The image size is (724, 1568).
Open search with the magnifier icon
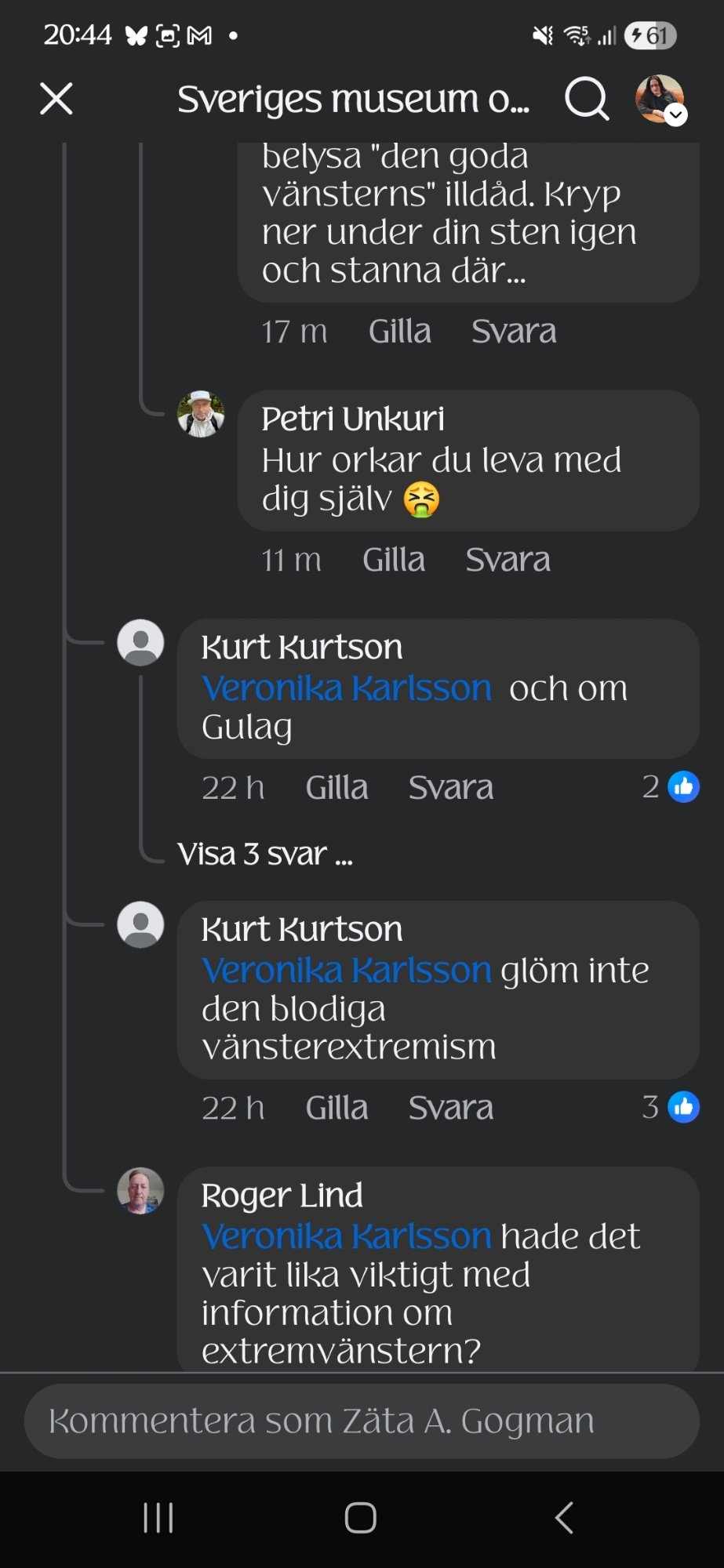coord(587,100)
